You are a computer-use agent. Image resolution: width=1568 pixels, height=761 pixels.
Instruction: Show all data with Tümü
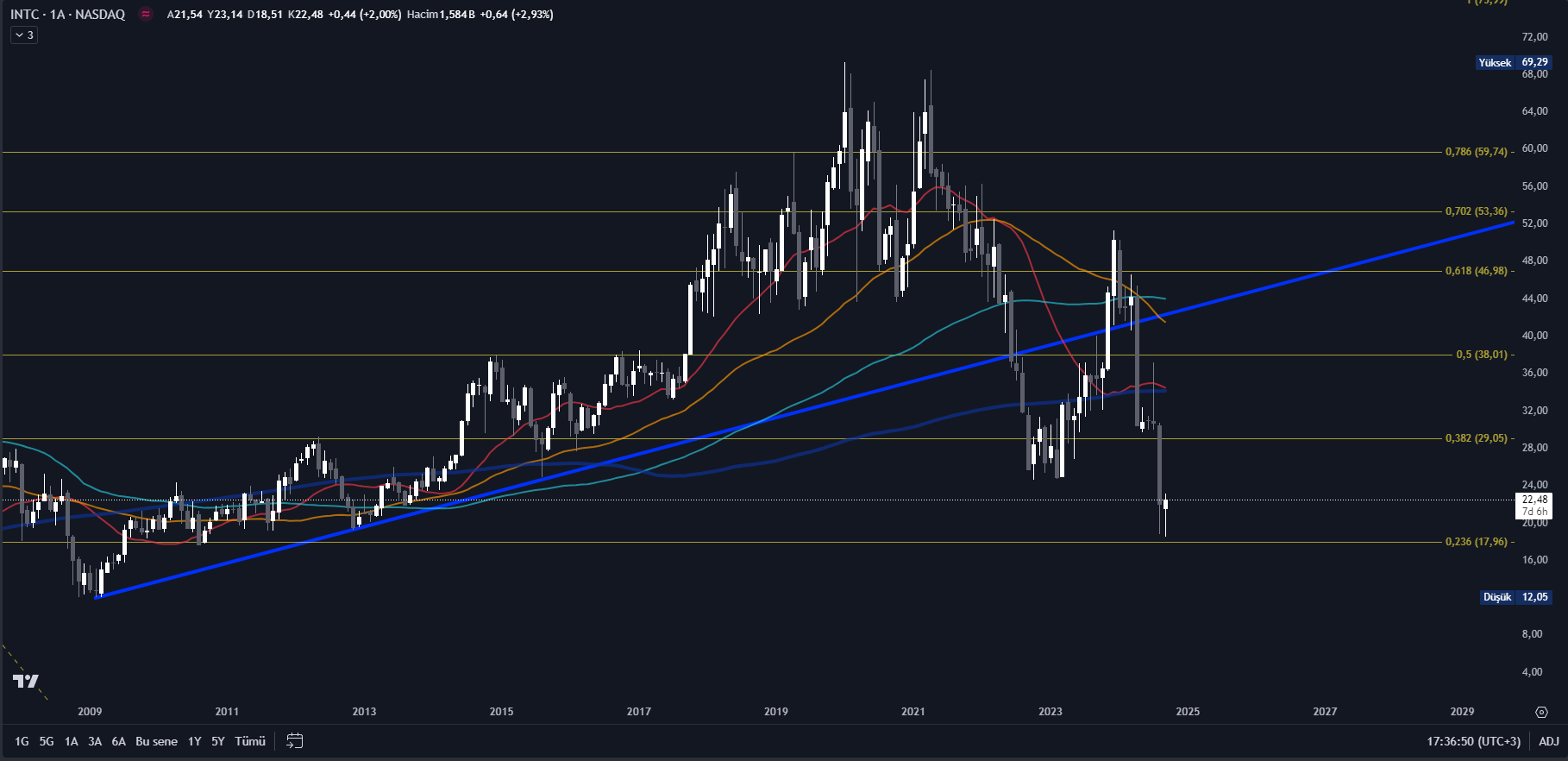[250, 741]
